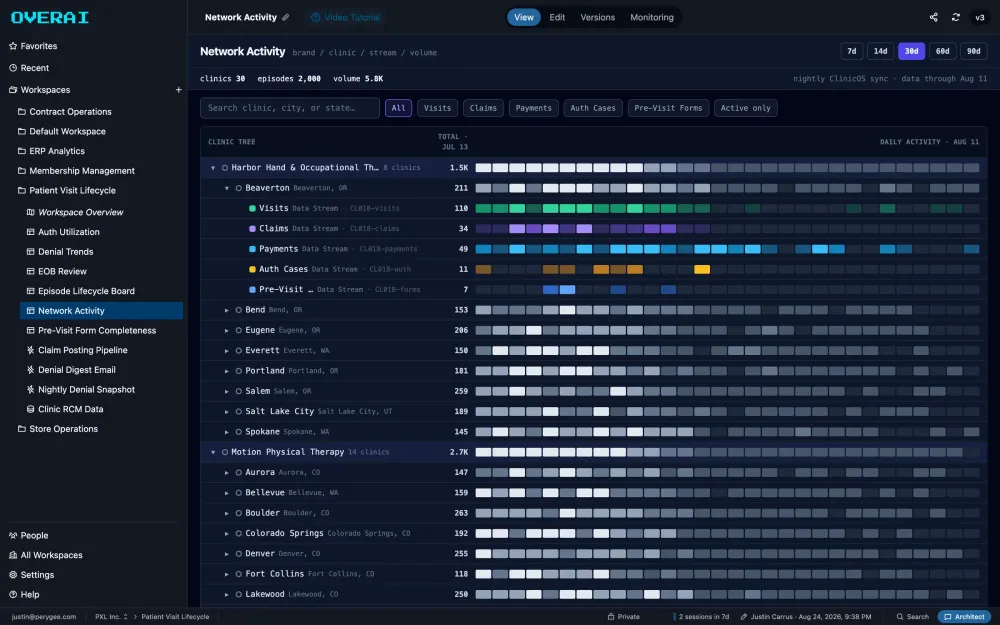The height and width of the screenshot is (625, 1000).
Task: Click the yellow Auth Cases stream color swatch
Action: click(x=252, y=270)
